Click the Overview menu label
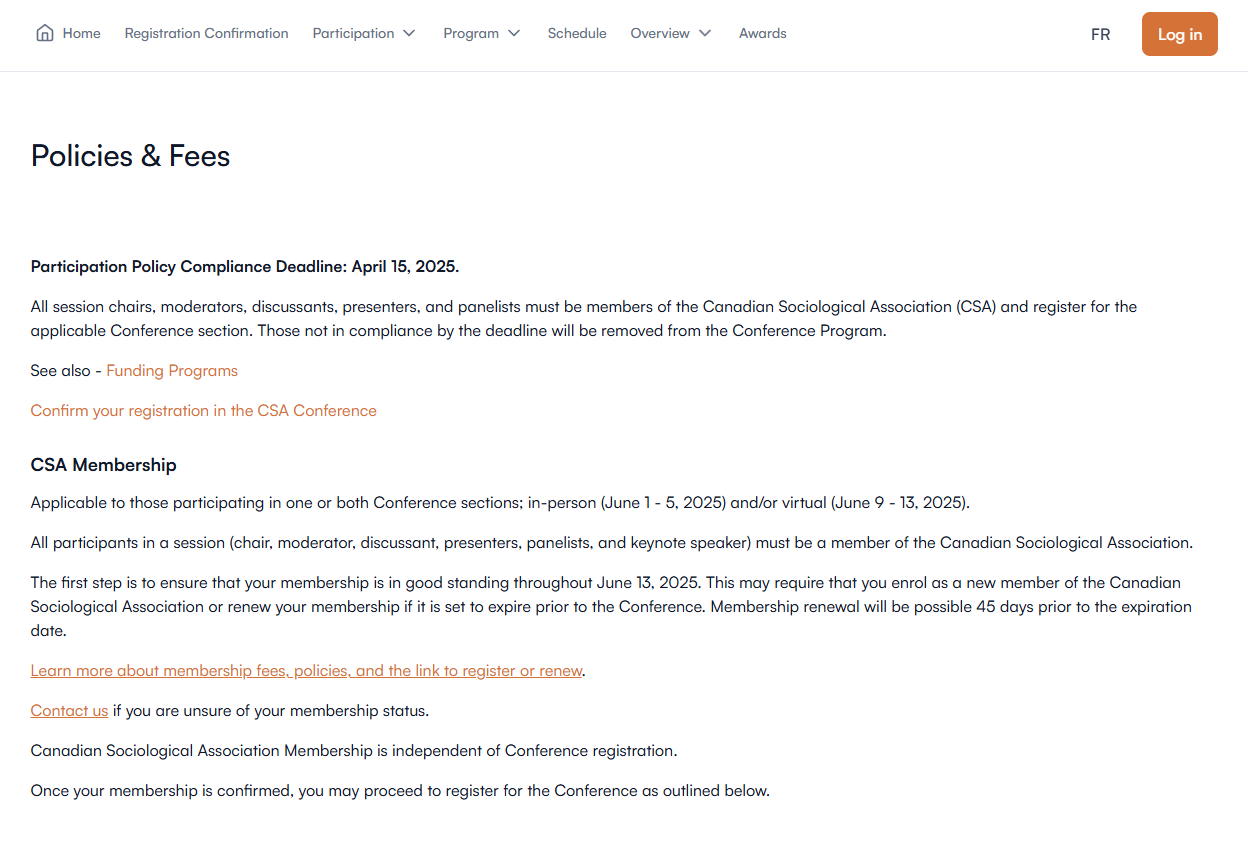The width and height of the screenshot is (1248, 844). click(660, 33)
